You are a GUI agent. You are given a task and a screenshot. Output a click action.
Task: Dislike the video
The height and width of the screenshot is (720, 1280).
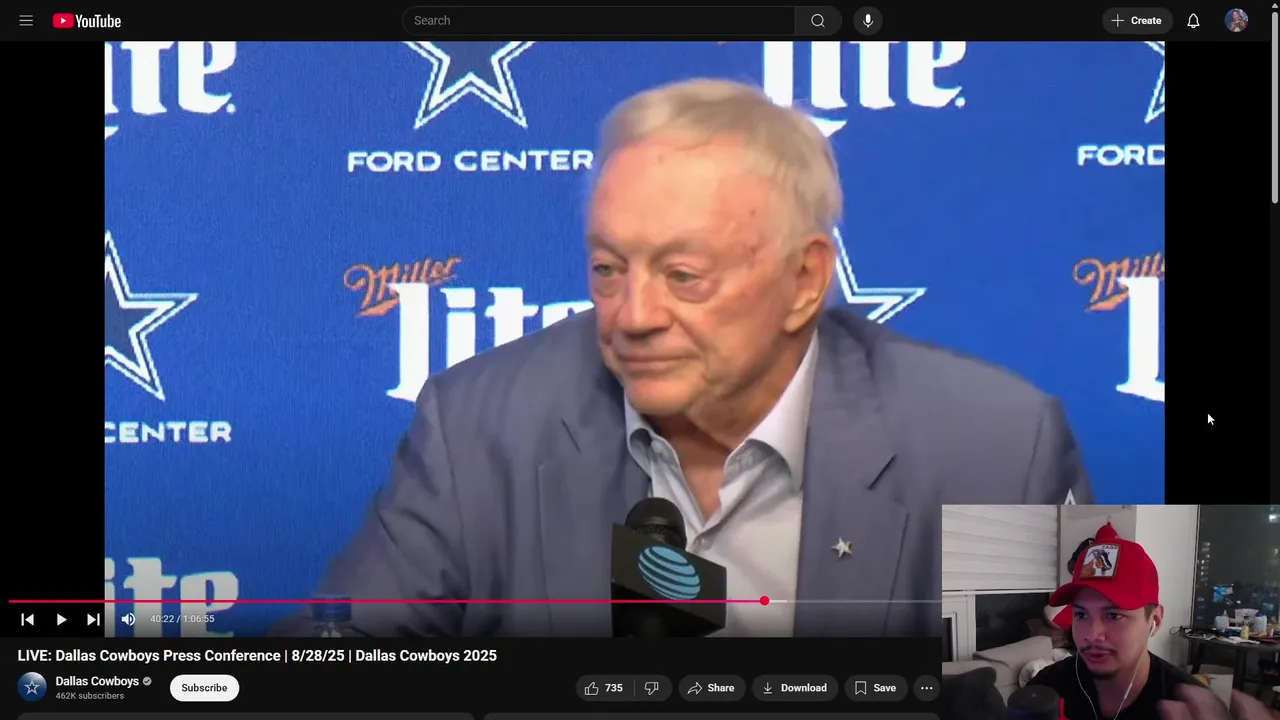point(652,688)
